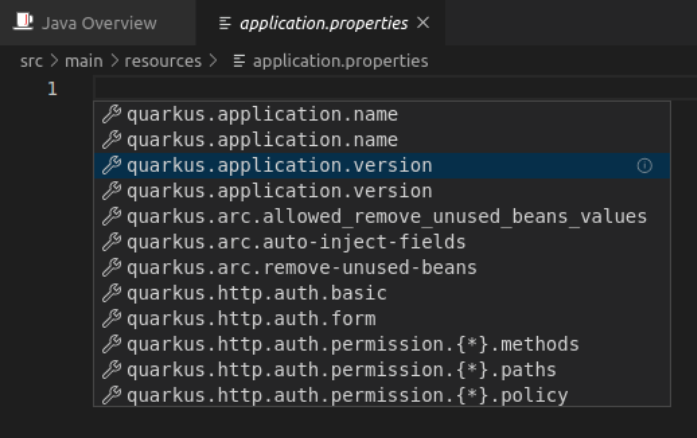
Task: Choose quarkus.http.auth.permission.{*}.methods suggestion
Action: (382, 344)
